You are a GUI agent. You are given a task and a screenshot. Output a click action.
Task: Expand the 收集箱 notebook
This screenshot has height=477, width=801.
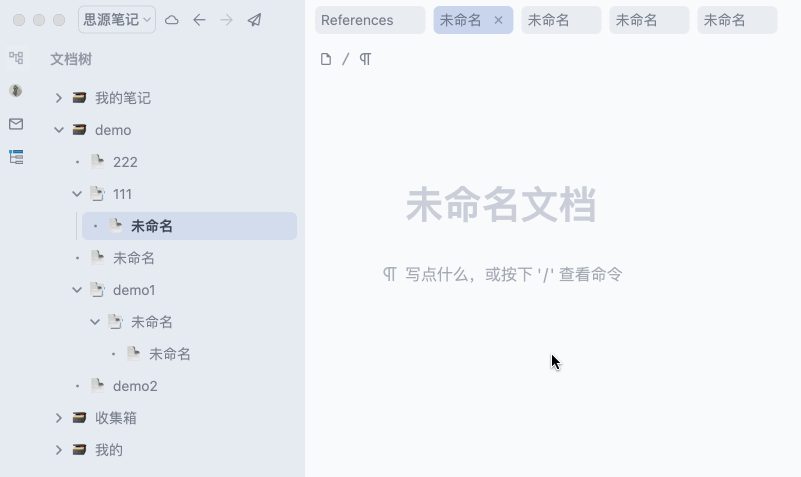(59, 418)
